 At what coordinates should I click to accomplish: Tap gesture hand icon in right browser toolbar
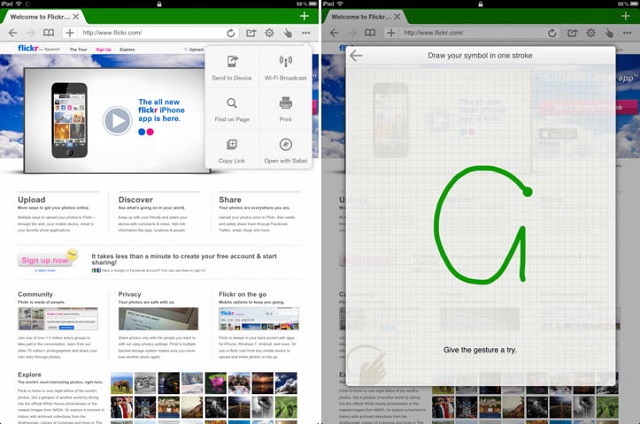[609, 33]
